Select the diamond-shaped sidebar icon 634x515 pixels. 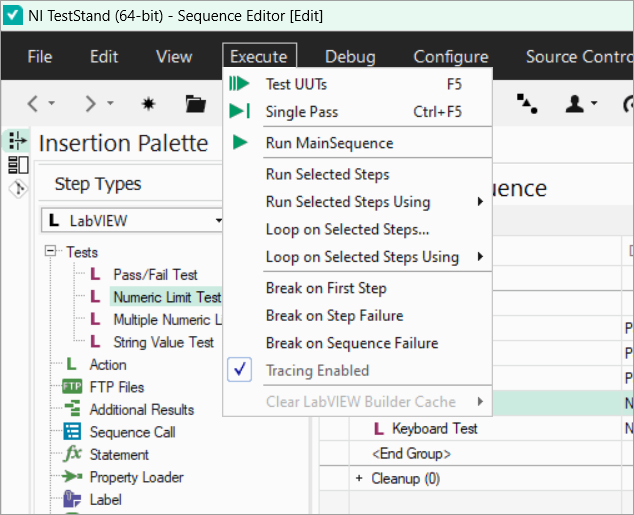click(x=19, y=189)
